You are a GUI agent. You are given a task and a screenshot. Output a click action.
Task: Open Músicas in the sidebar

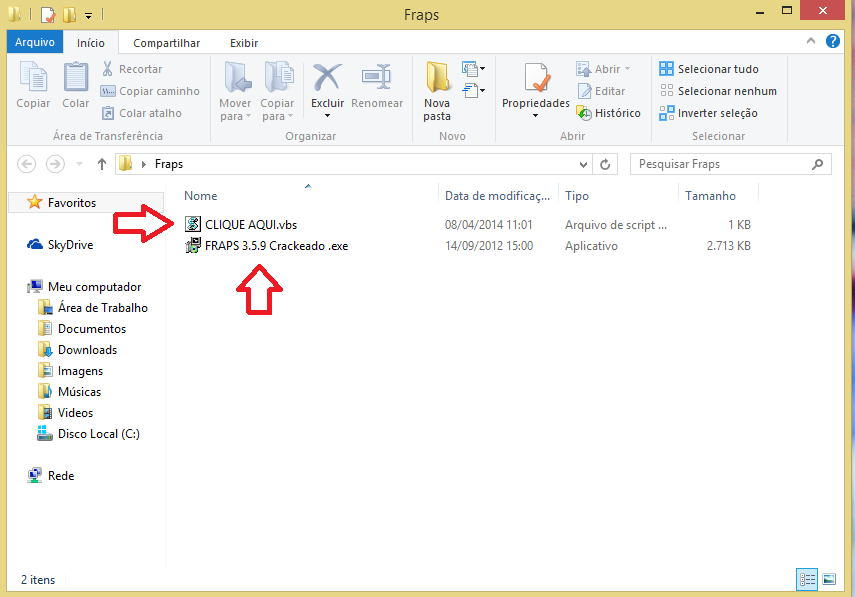pyautogui.click(x=69, y=391)
